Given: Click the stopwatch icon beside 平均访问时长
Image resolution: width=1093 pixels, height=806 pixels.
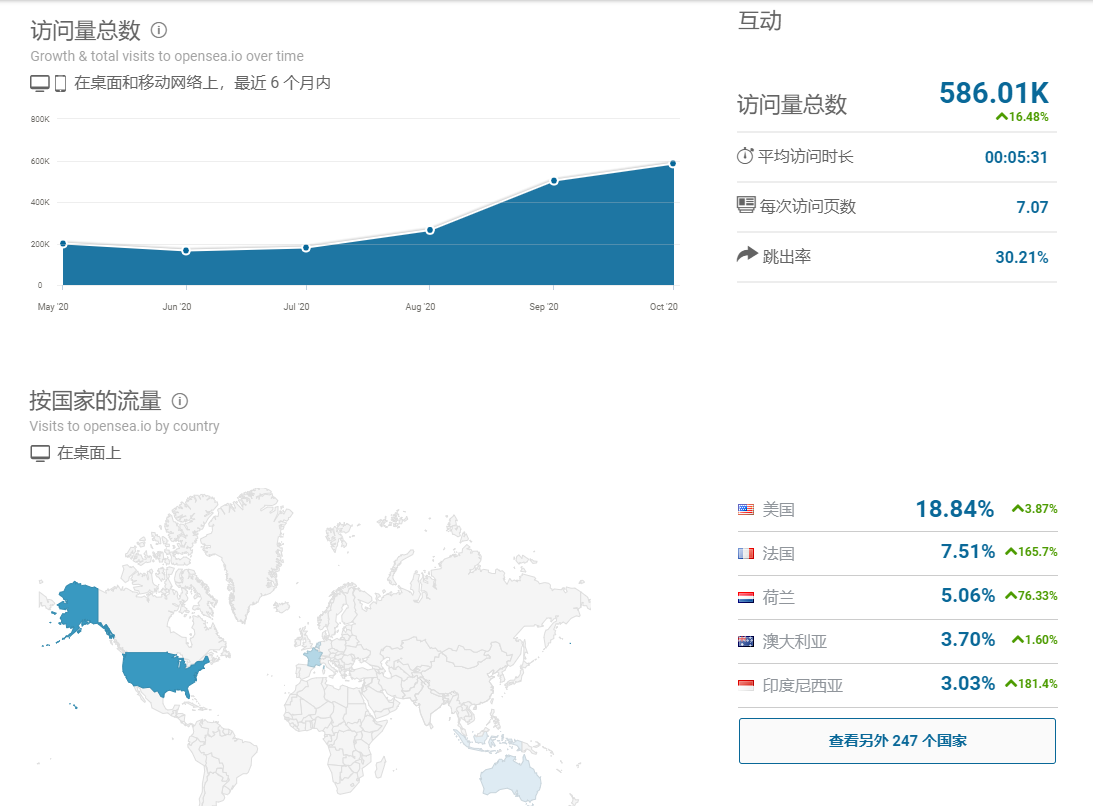Looking at the screenshot, I should tap(745, 156).
